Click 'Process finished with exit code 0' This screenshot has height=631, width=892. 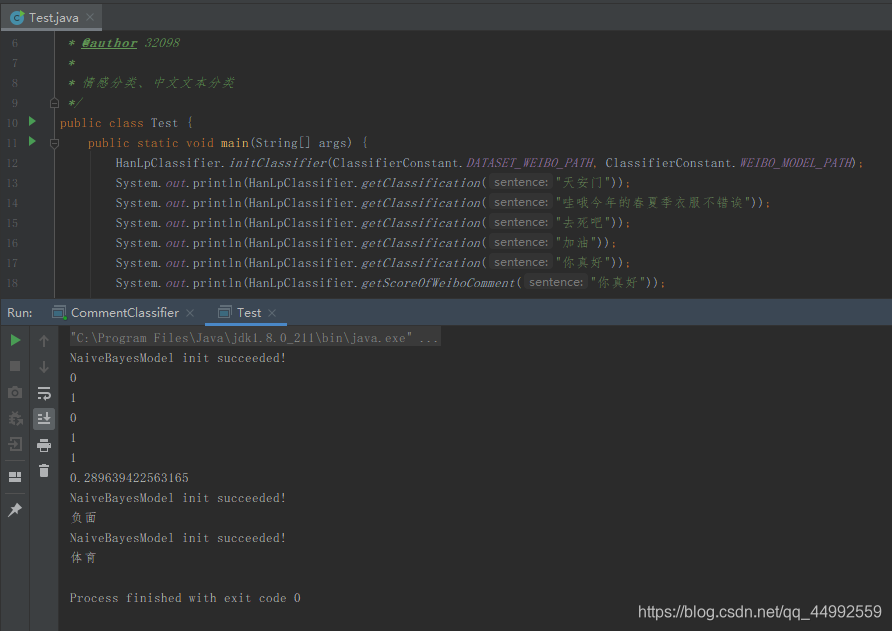(x=185, y=598)
